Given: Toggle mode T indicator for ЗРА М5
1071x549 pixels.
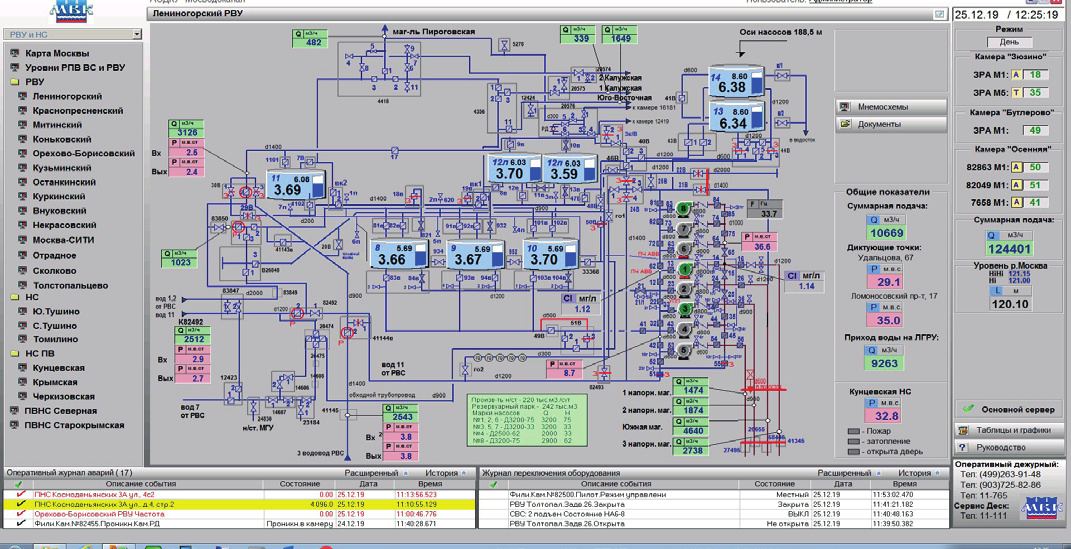Looking at the screenshot, I should coord(1018,93).
